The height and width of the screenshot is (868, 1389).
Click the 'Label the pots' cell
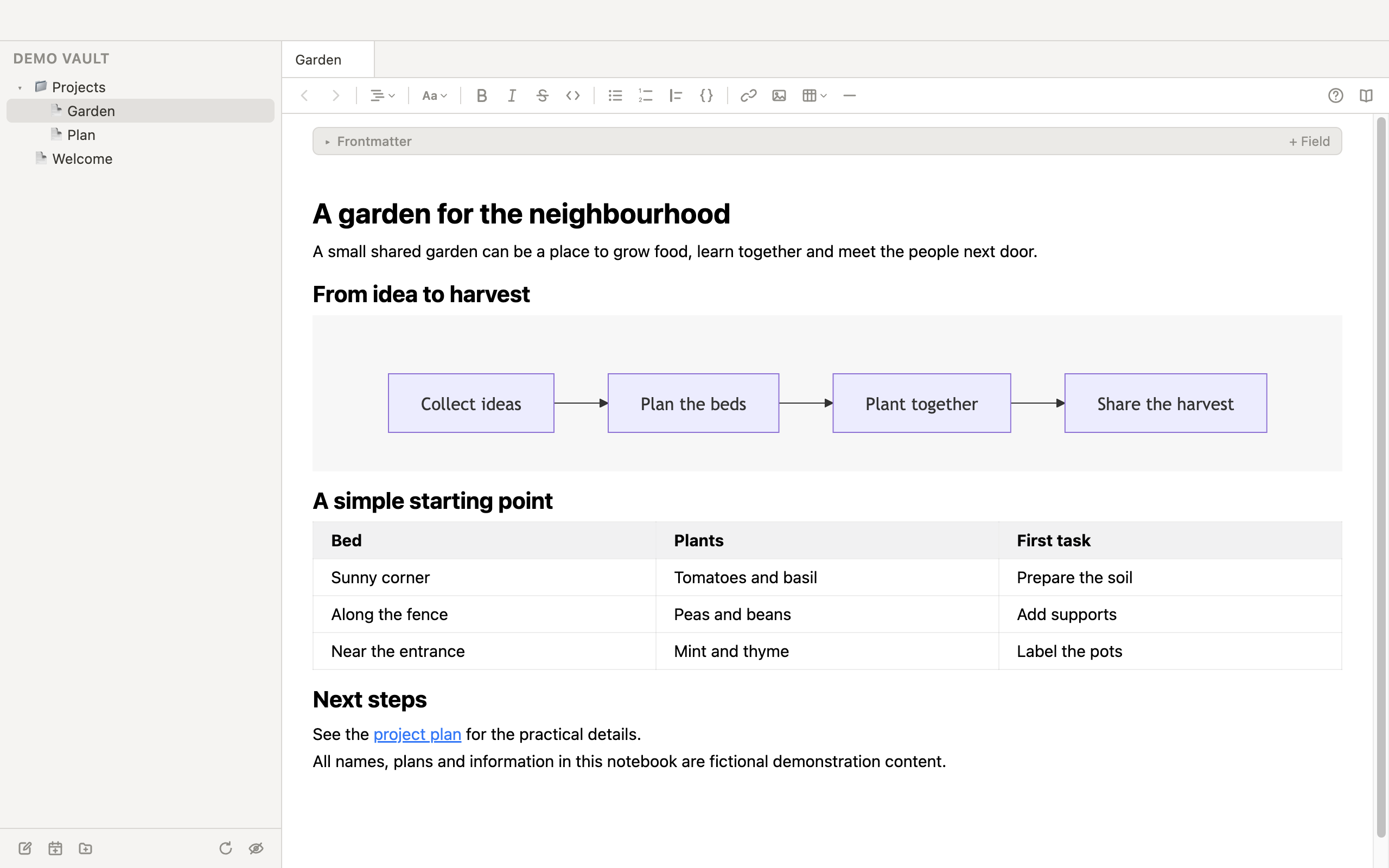pyautogui.click(x=1170, y=651)
